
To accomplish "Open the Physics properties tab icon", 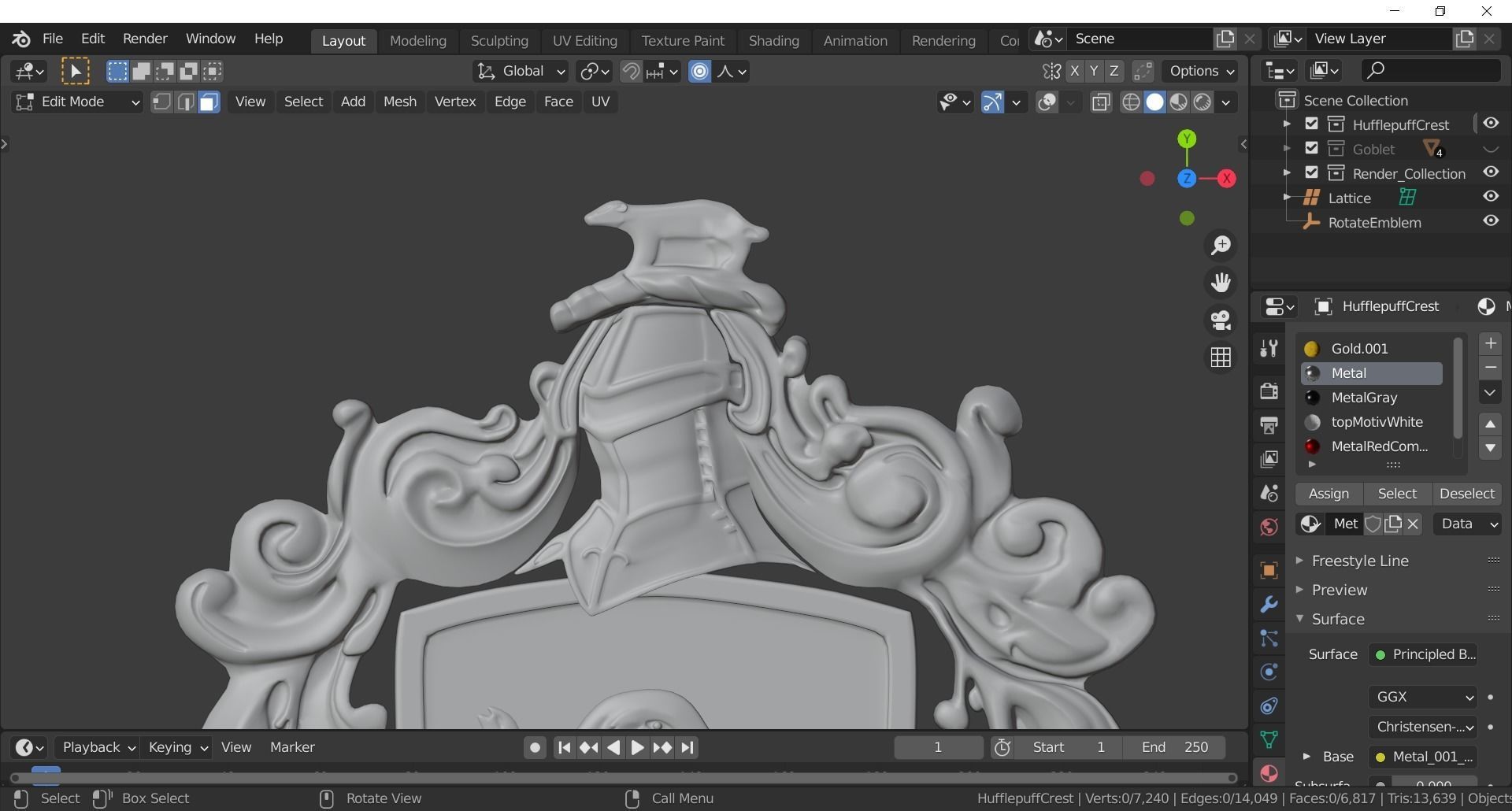I will point(1269,672).
